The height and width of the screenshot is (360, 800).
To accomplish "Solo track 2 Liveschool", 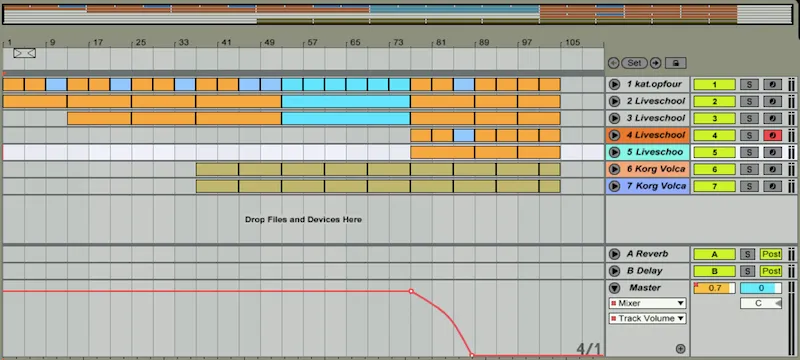I will (749, 101).
